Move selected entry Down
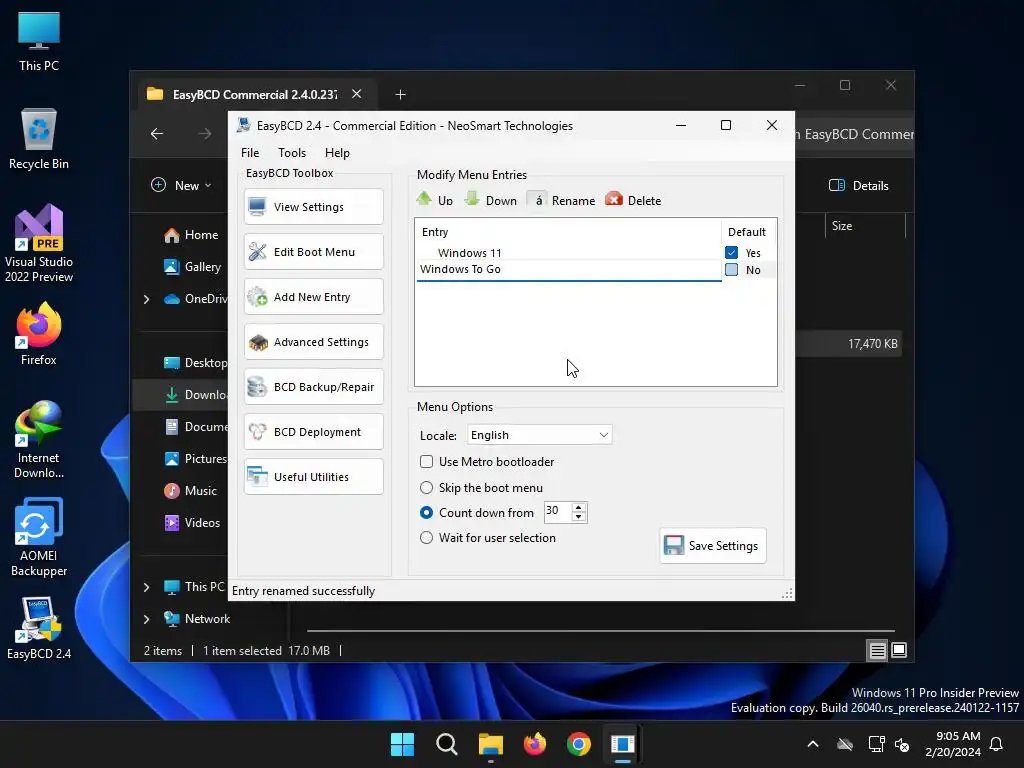 [x=490, y=200]
